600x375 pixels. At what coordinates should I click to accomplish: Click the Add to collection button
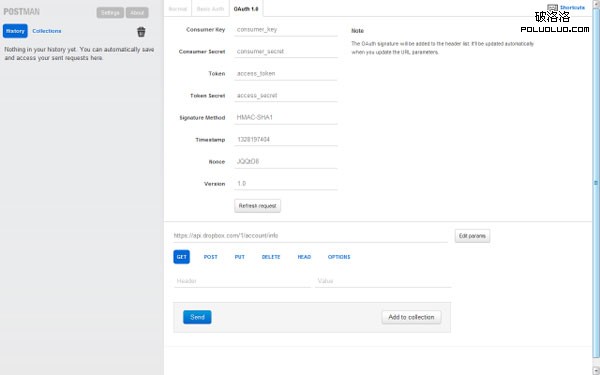(x=411, y=317)
